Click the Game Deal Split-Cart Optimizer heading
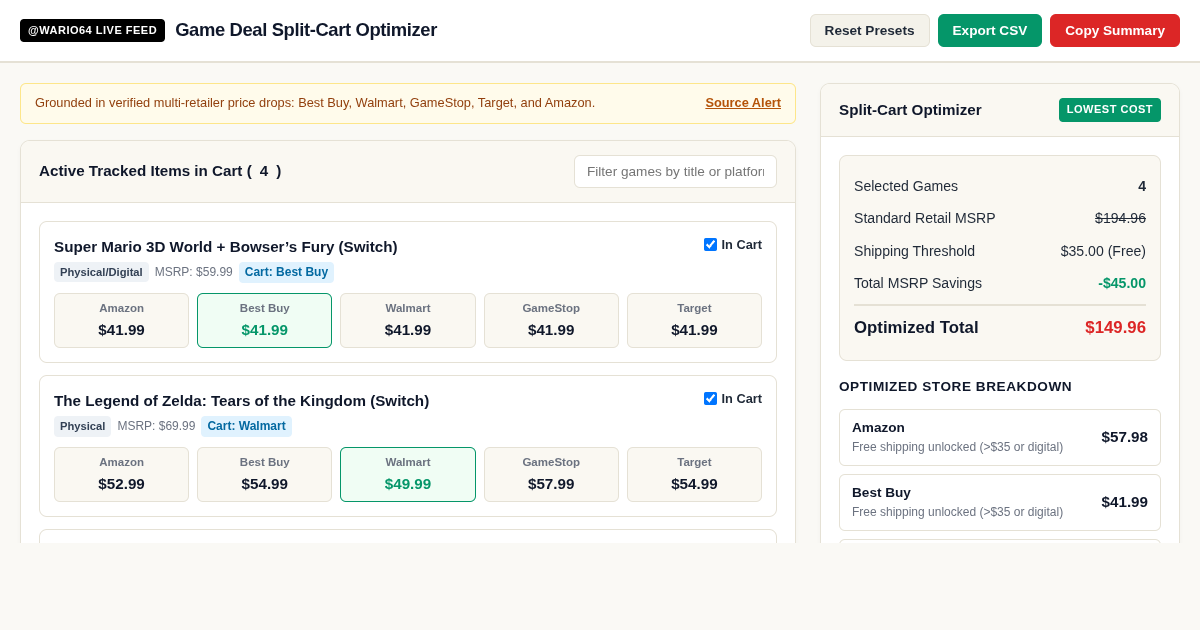Image resolution: width=1200 pixels, height=630 pixels. 306,30
